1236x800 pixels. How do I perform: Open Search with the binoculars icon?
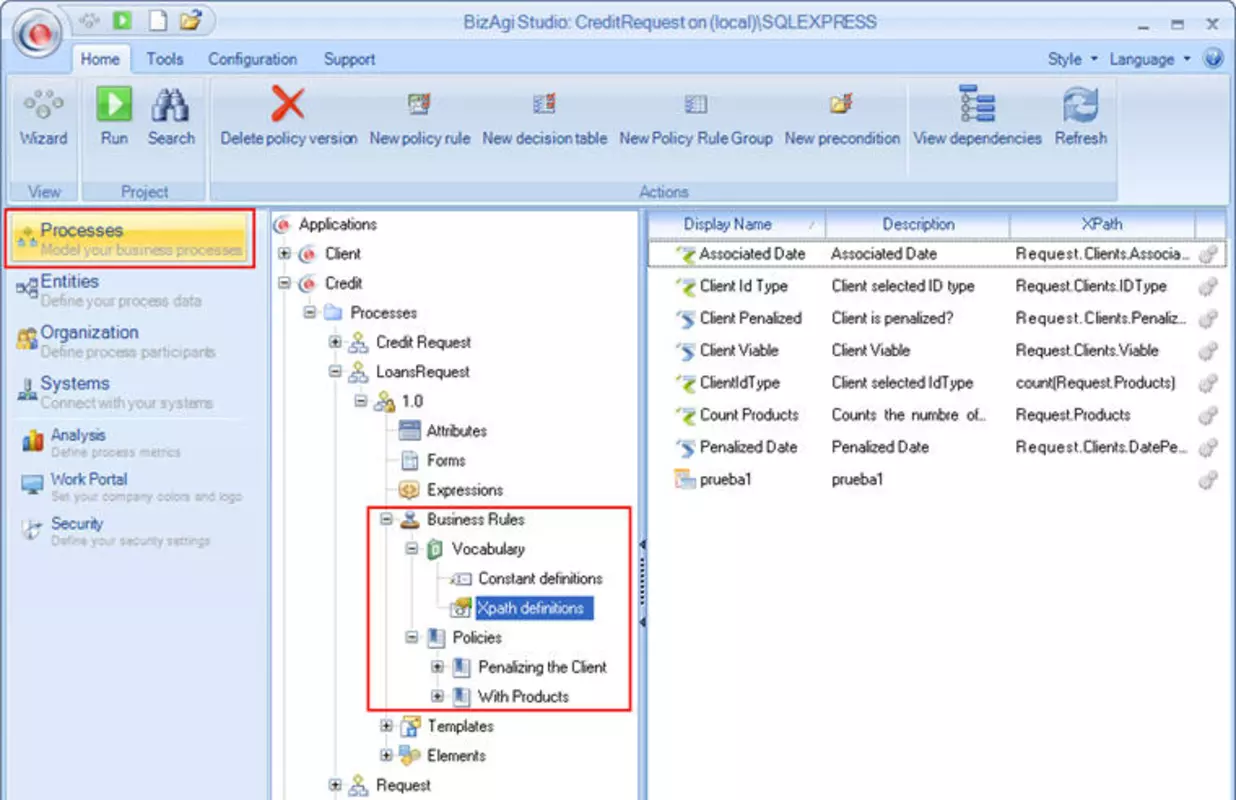coord(171,105)
